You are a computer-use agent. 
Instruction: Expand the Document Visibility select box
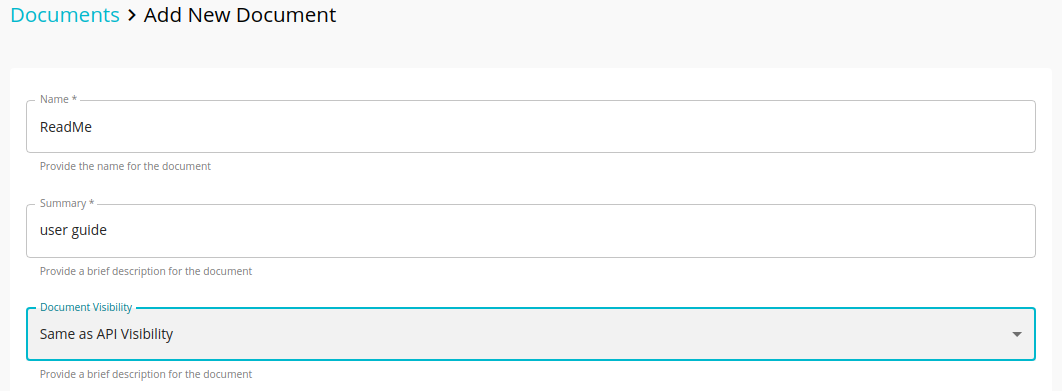[x=530, y=334]
